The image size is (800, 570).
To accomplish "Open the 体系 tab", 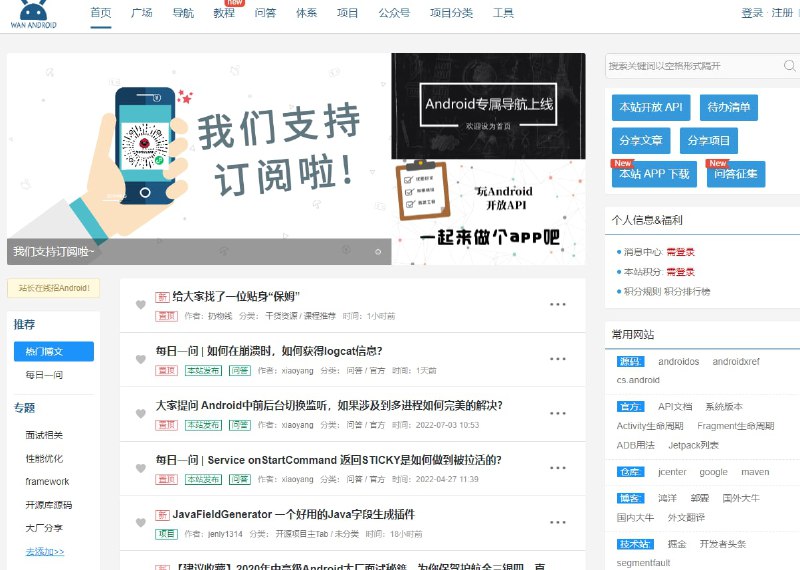I will pyautogui.click(x=307, y=13).
